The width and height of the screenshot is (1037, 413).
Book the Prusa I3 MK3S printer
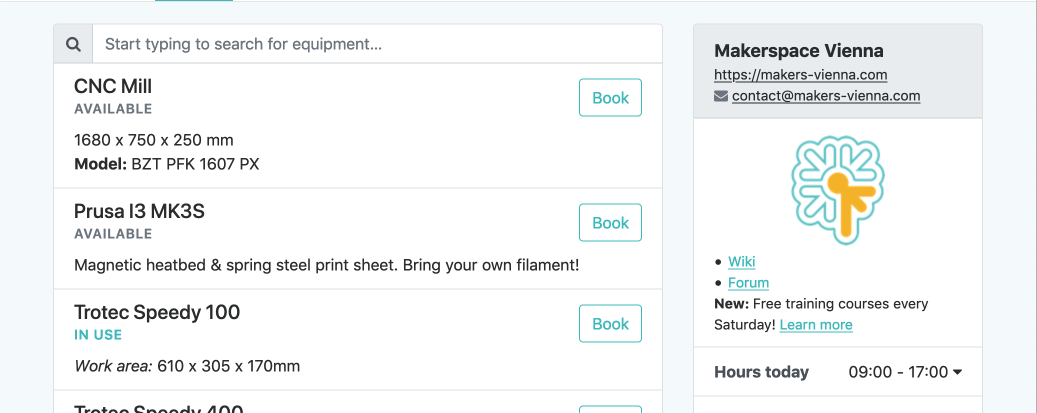point(610,222)
